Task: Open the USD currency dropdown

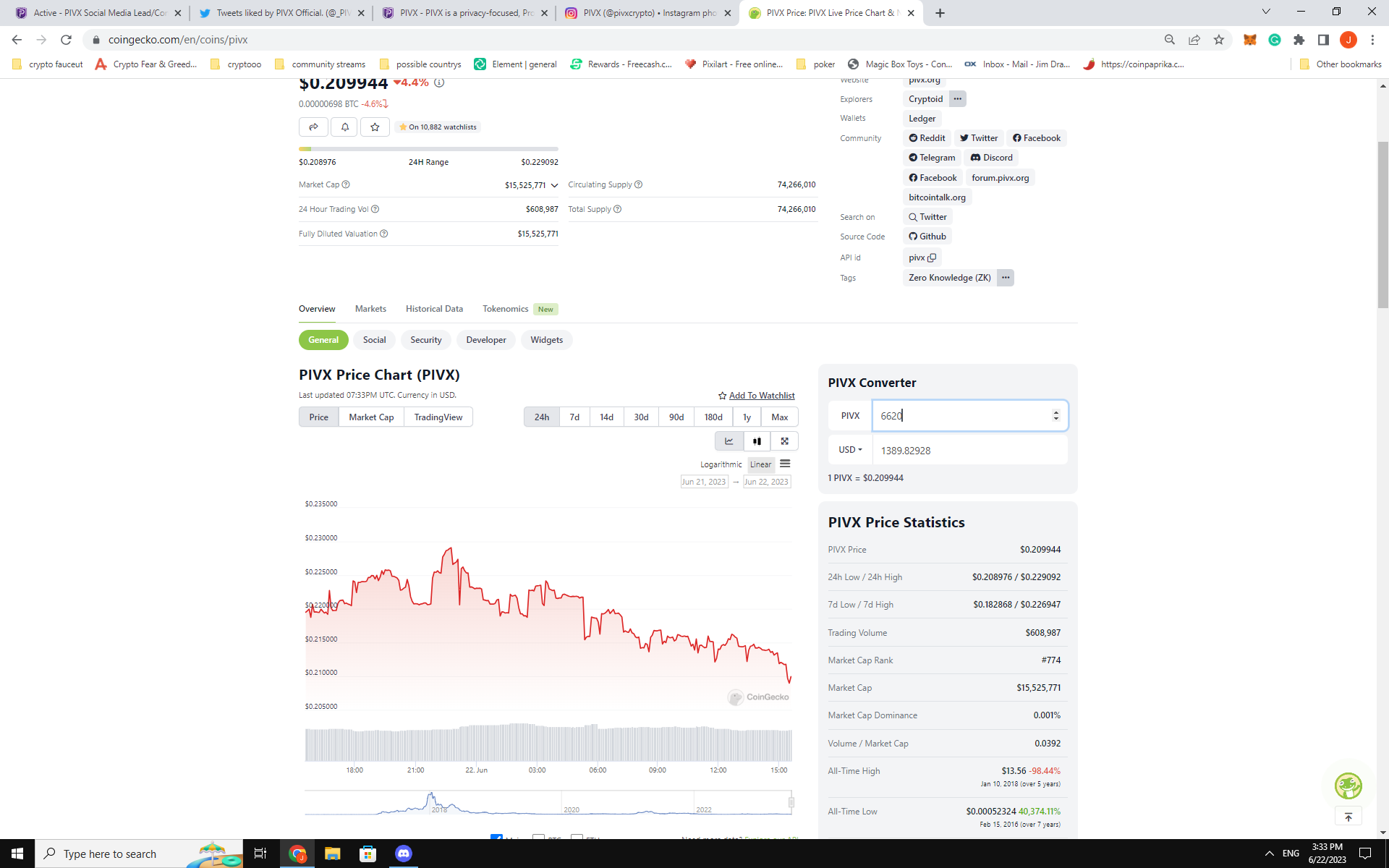Action: click(x=850, y=450)
